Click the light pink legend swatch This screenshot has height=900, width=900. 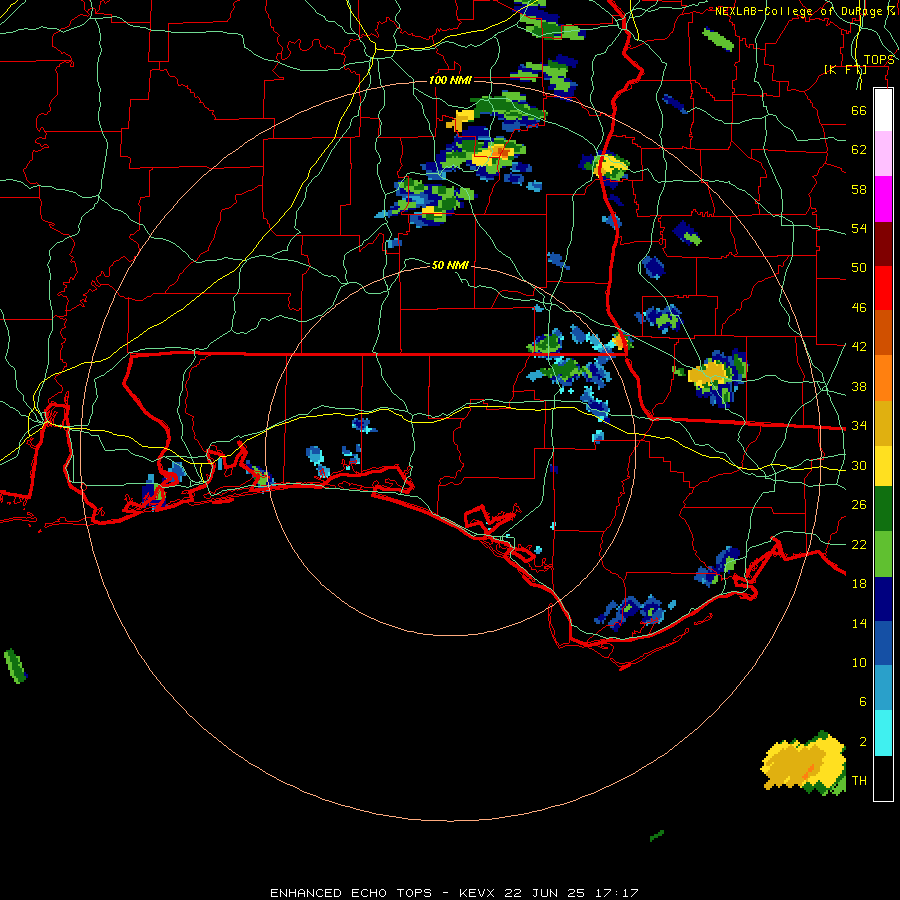[883, 153]
